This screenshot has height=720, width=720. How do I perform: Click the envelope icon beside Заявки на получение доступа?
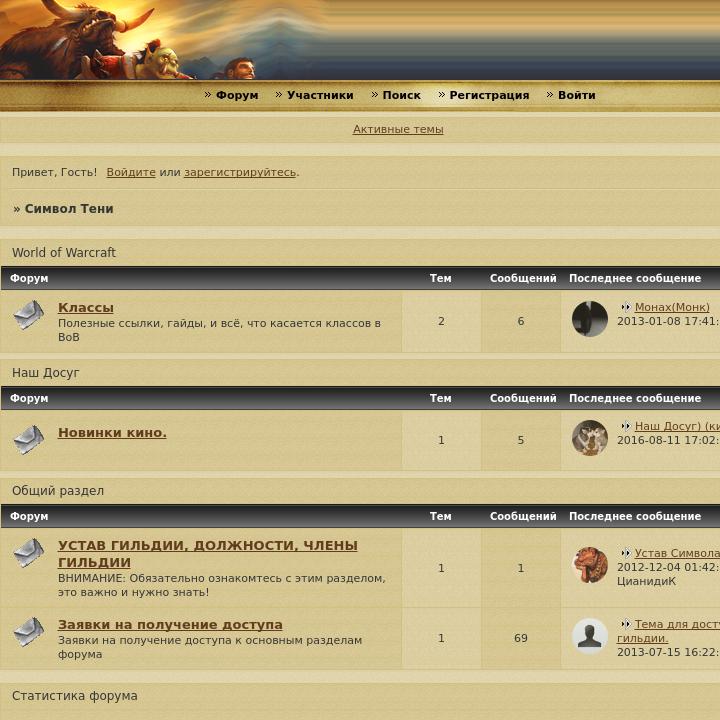(x=28, y=632)
